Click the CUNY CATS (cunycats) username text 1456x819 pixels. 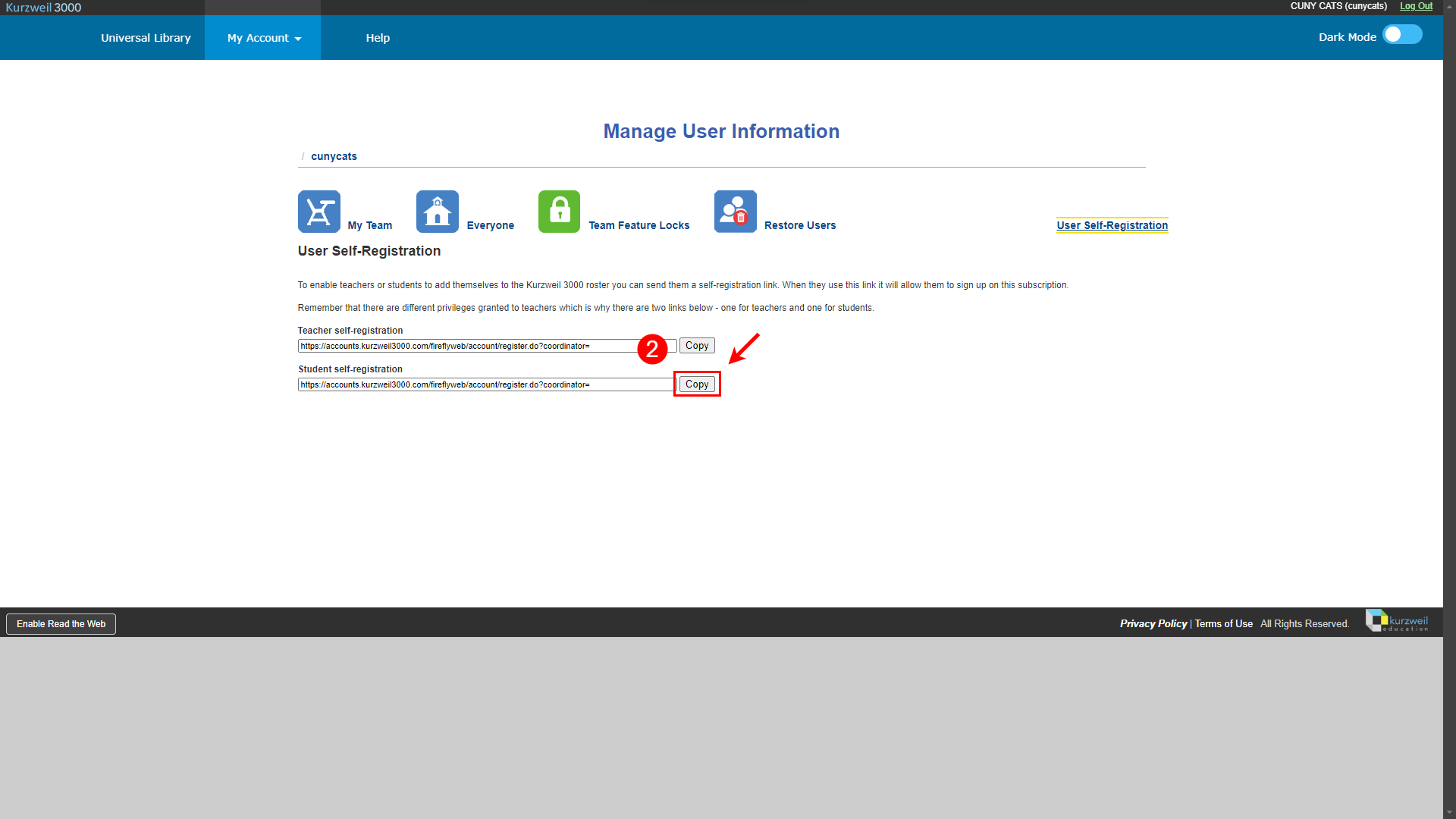point(1338,6)
